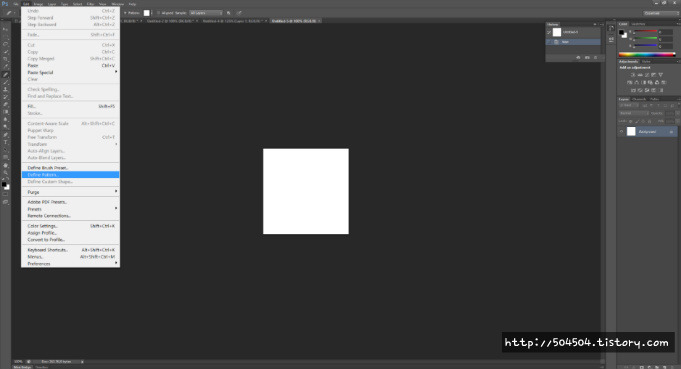Open Adobe PDF Presets menu item

[70, 202]
